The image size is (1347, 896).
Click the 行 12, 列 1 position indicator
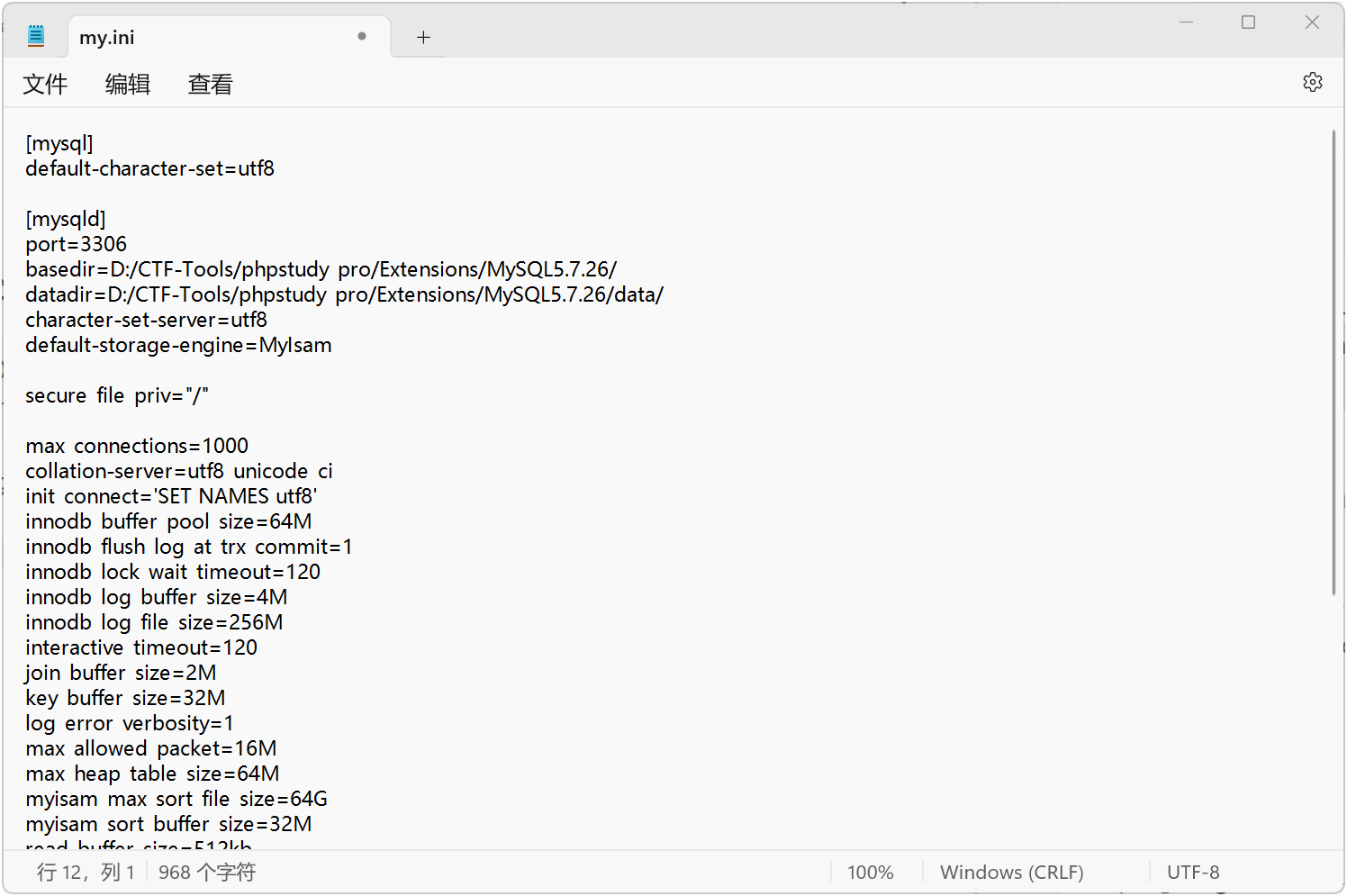pos(86,872)
